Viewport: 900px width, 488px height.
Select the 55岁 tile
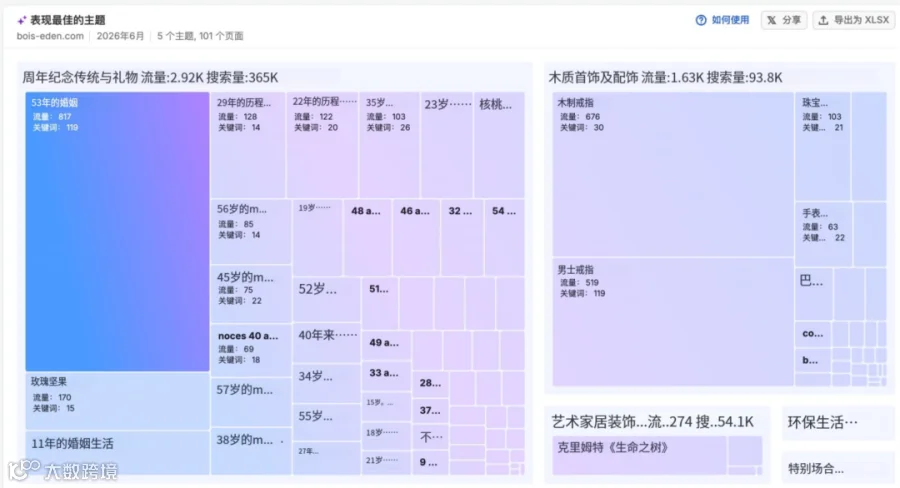pyautogui.click(x=327, y=422)
